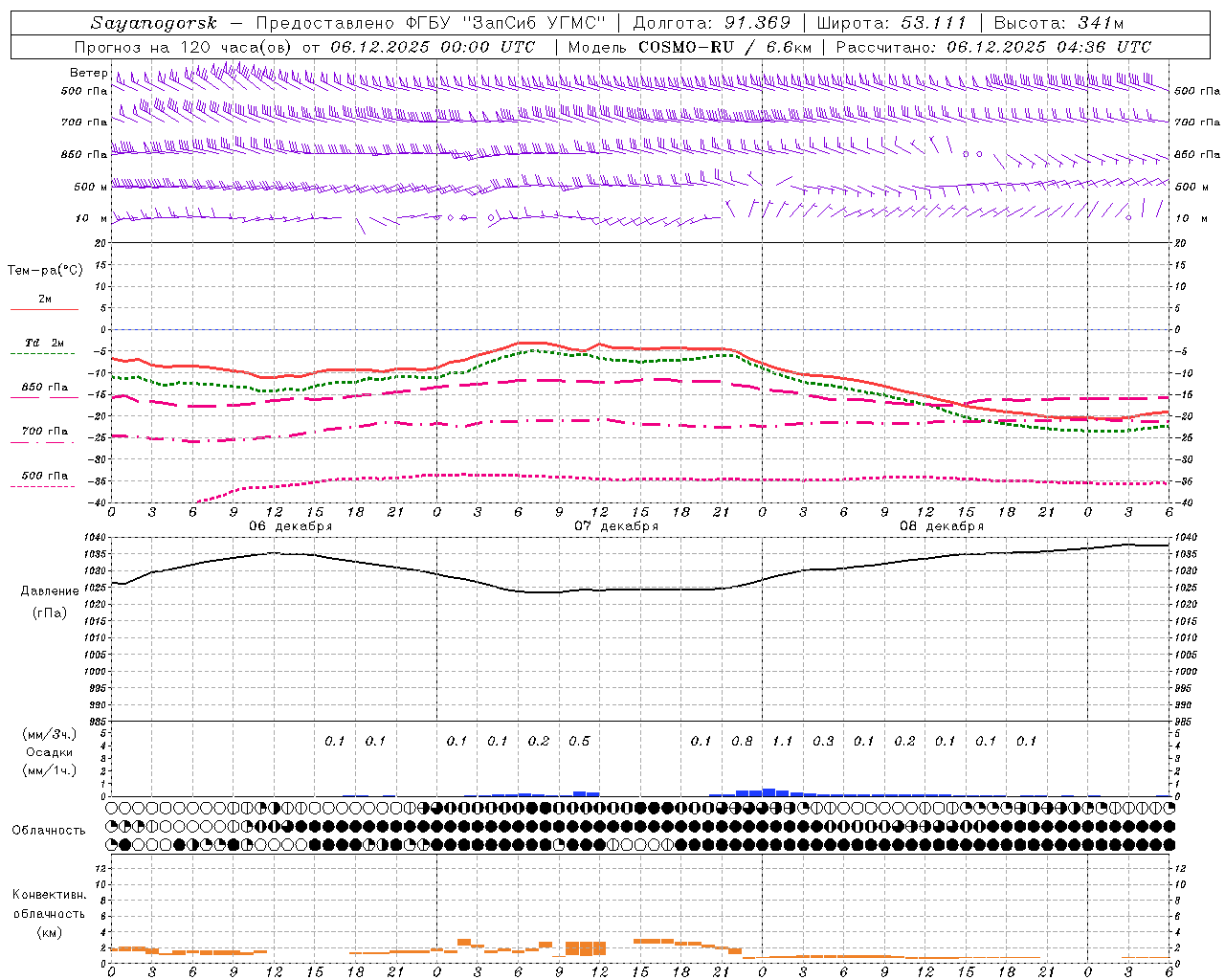Click the 3-hour precipitation value '0.8'

pyautogui.click(x=742, y=741)
